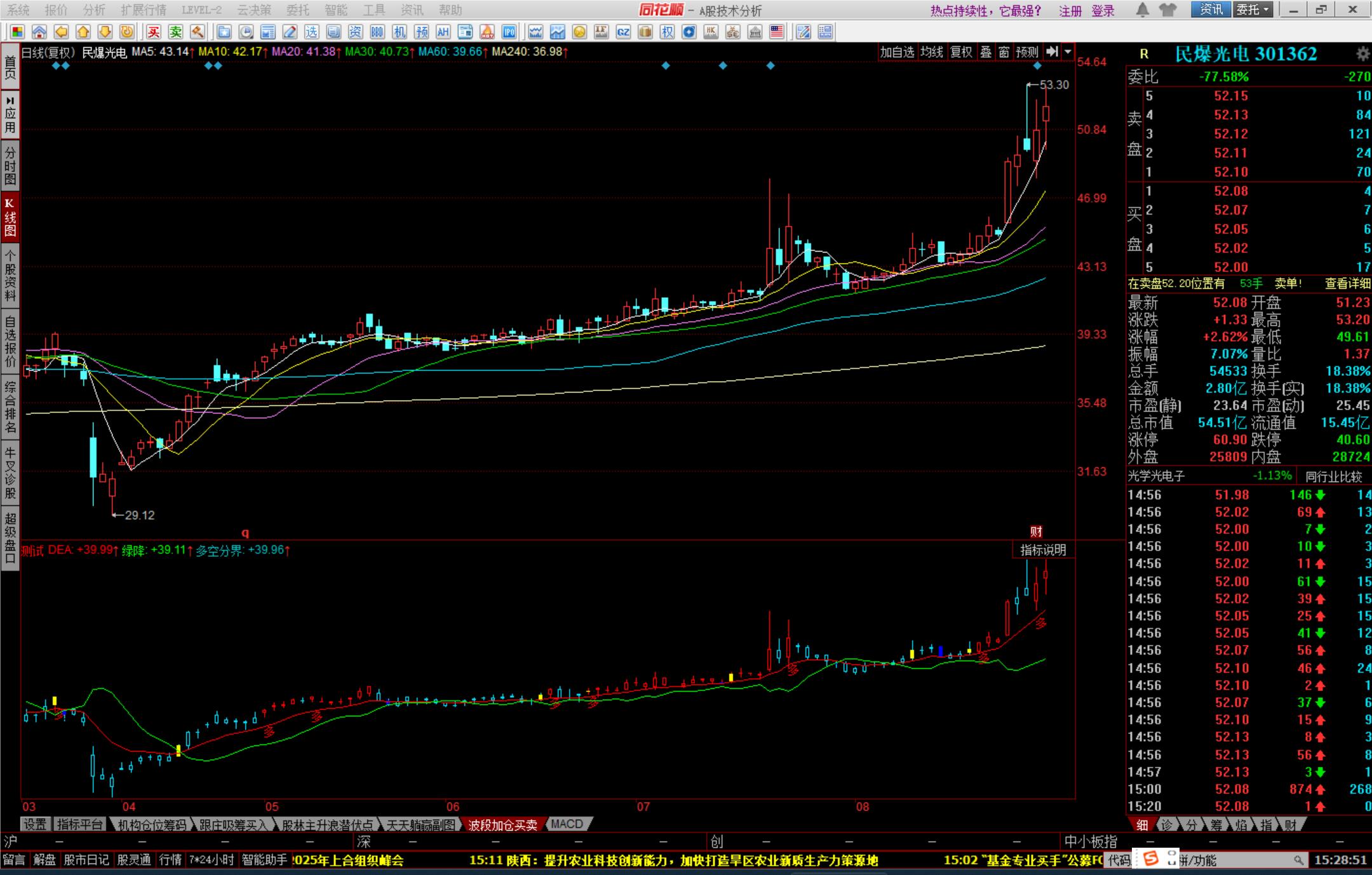Toggle 叠 overlay chart button

(x=986, y=52)
